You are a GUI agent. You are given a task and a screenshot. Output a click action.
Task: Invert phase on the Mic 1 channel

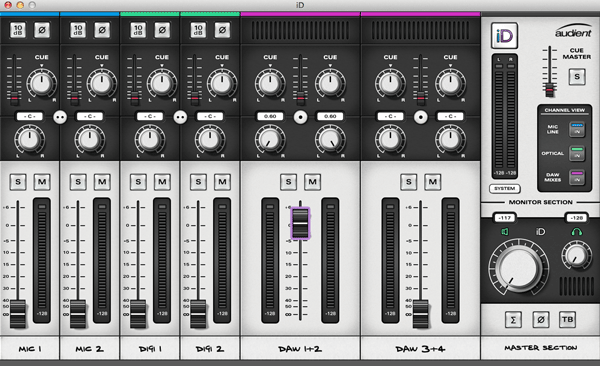coord(42,30)
